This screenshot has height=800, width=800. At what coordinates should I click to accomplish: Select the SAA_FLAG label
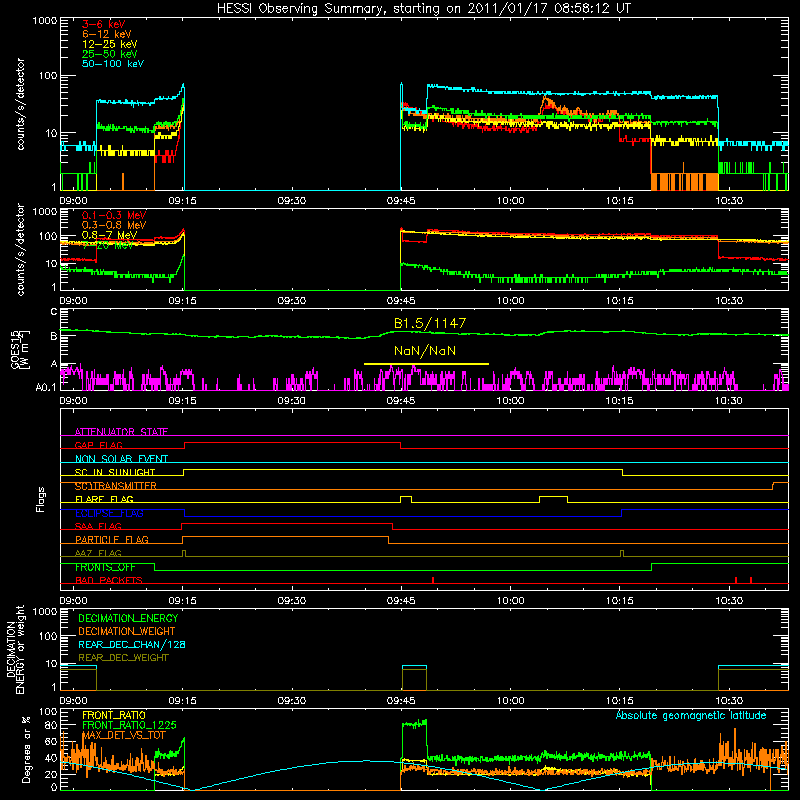98,526
